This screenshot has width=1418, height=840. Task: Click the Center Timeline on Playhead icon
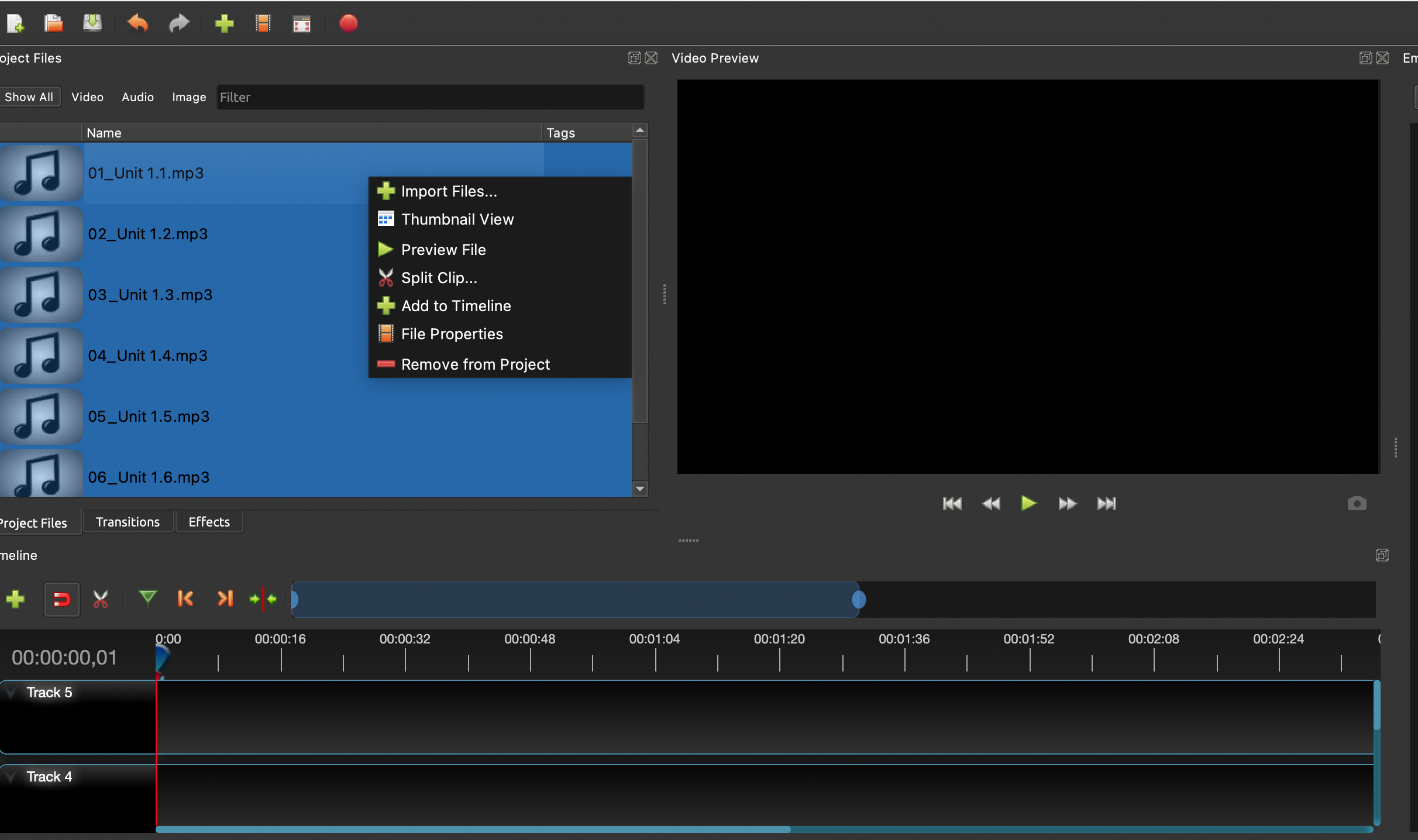[x=263, y=598]
